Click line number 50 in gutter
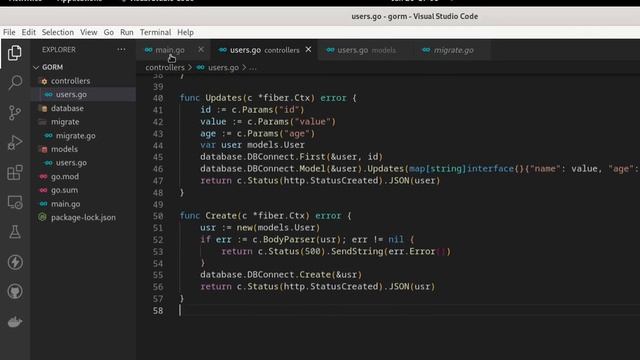 [158, 216]
